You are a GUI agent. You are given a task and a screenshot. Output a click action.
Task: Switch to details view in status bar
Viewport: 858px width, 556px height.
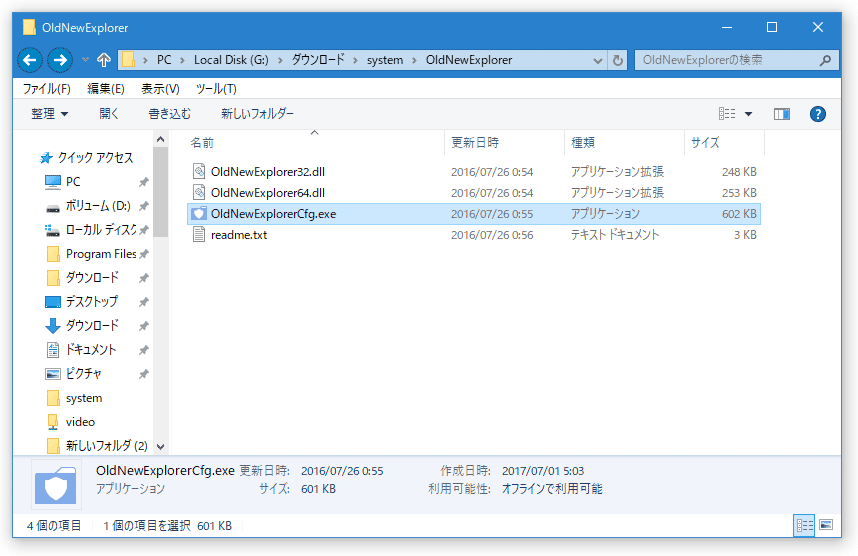click(804, 525)
